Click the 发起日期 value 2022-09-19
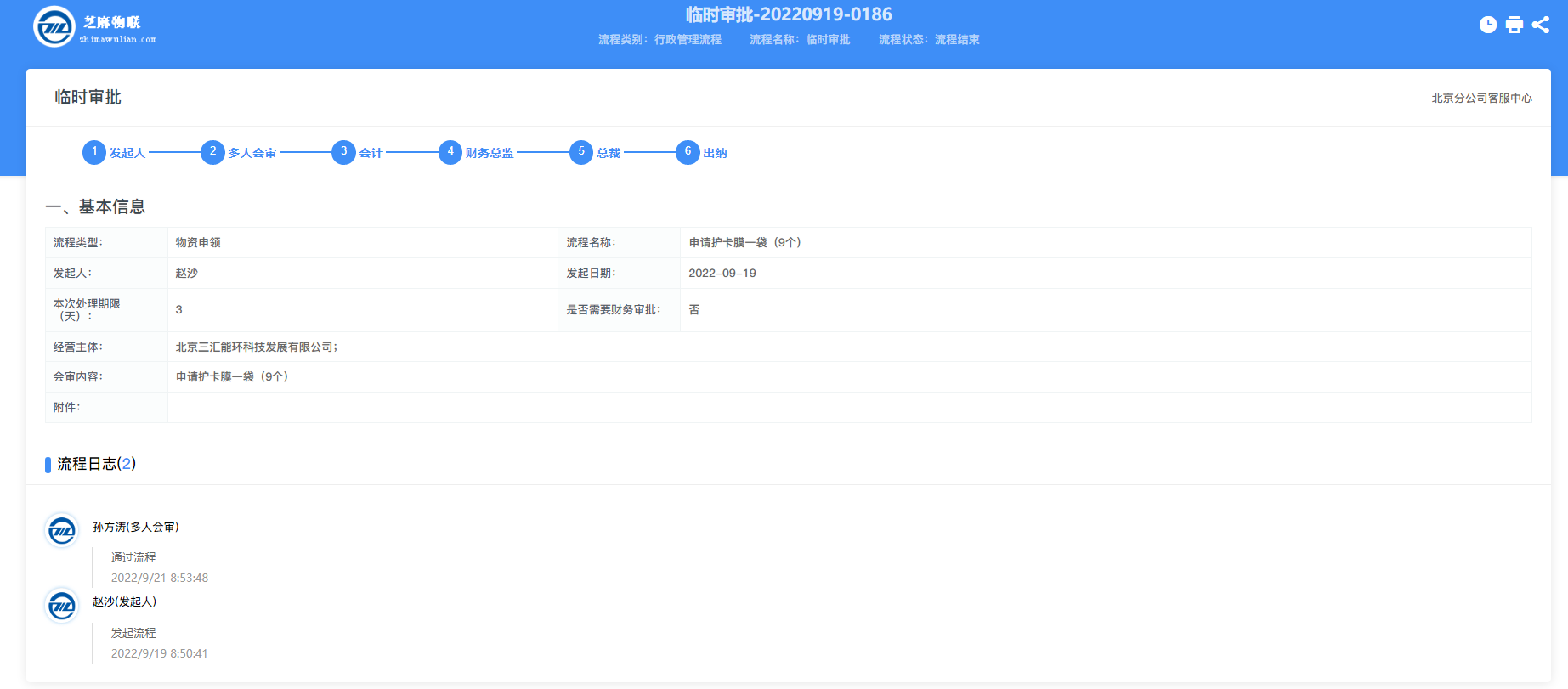The height and width of the screenshot is (689, 1568). coord(722,273)
